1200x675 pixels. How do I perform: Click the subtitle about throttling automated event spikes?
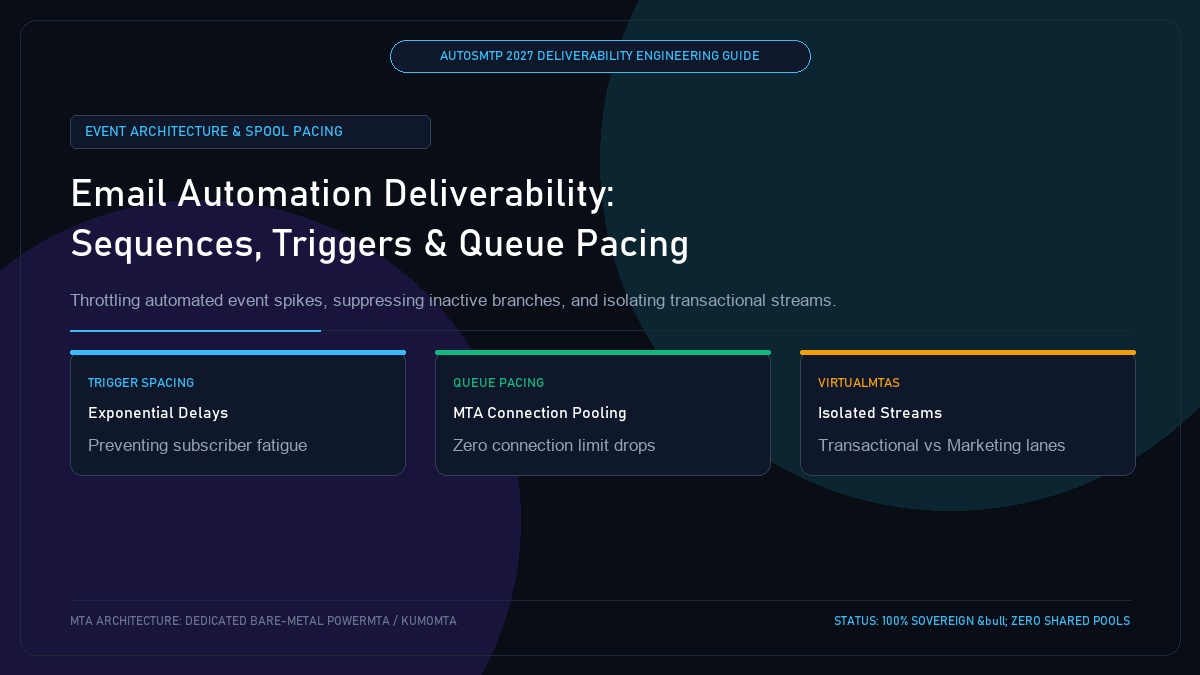[x=453, y=300]
